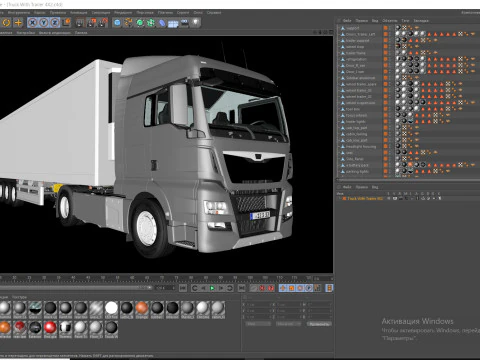Go to the end of the animation
The width and height of the screenshot is (480, 360).
(242, 288)
